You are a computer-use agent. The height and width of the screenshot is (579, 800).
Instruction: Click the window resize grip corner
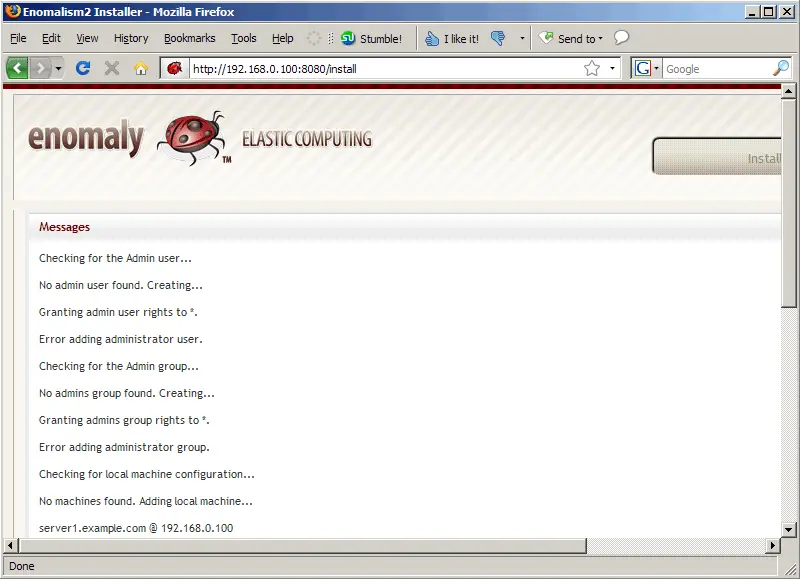tap(789, 568)
